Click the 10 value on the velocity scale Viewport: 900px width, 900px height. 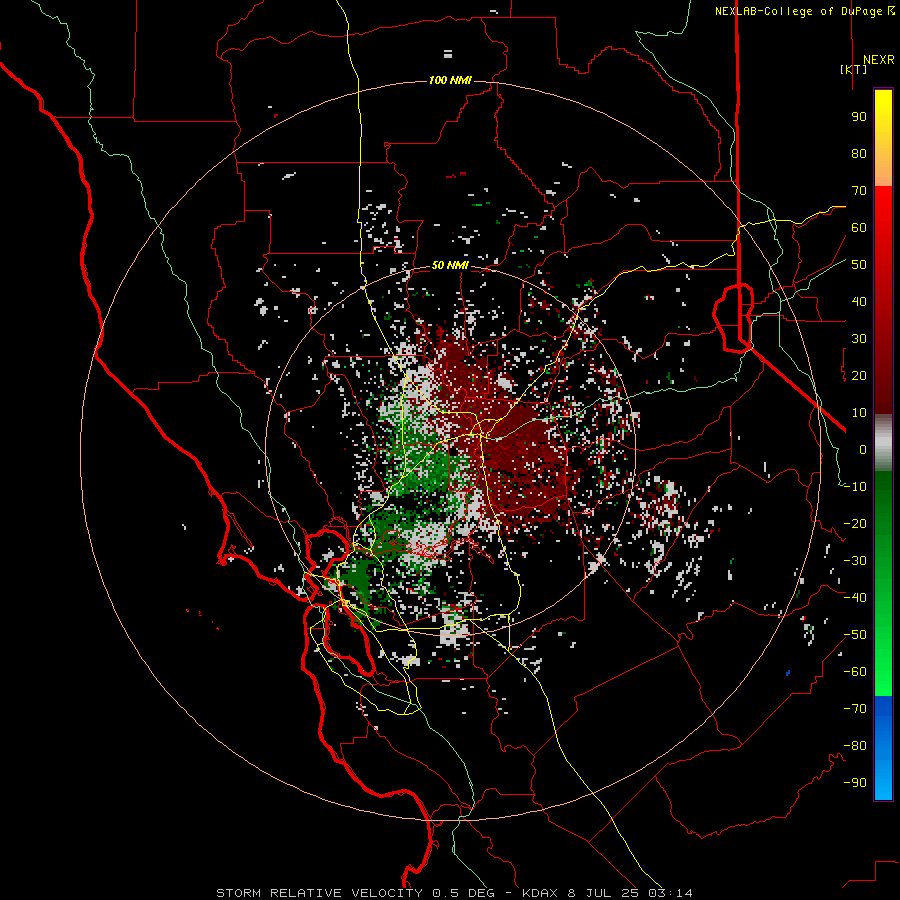[x=859, y=413]
